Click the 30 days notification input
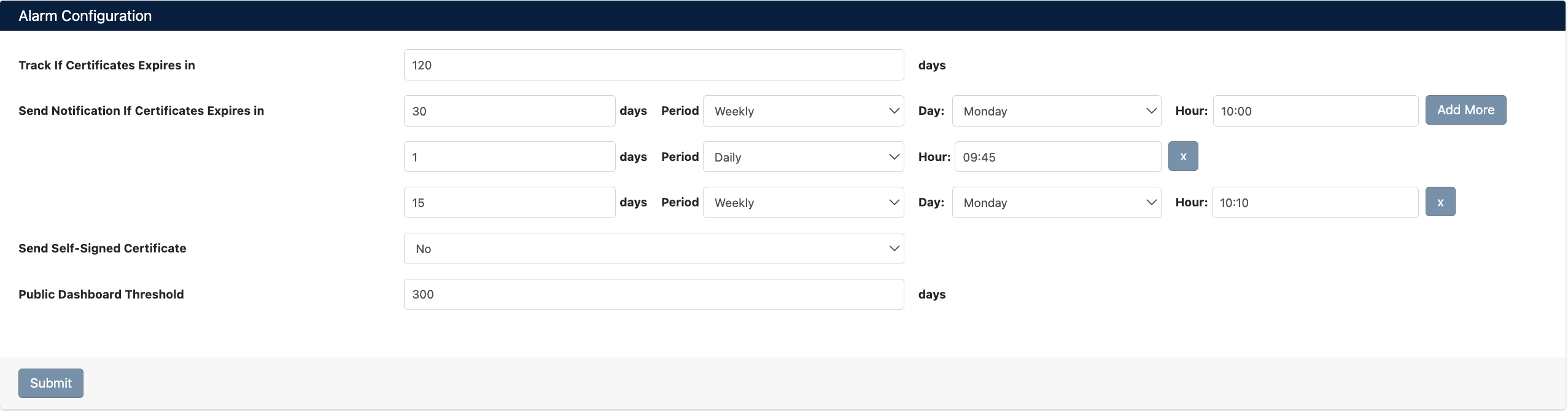The image size is (1568, 414). click(x=509, y=111)
